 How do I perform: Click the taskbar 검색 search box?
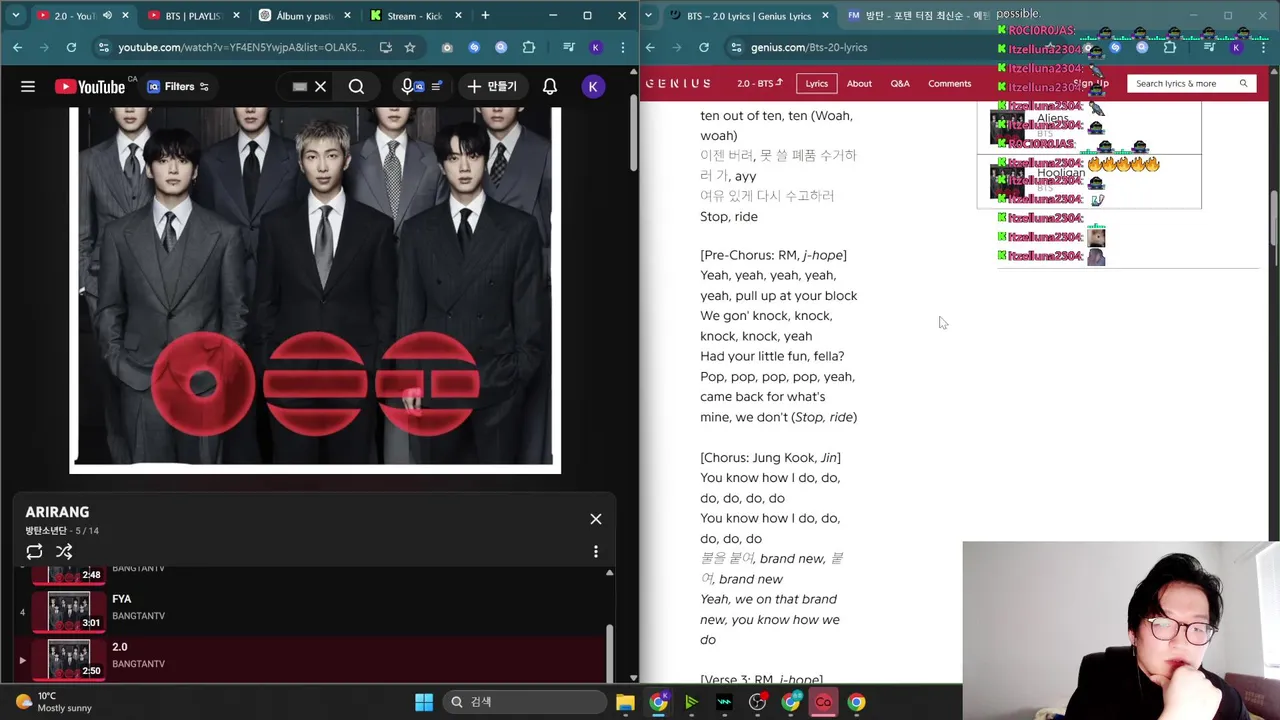(x=524, y=702)
